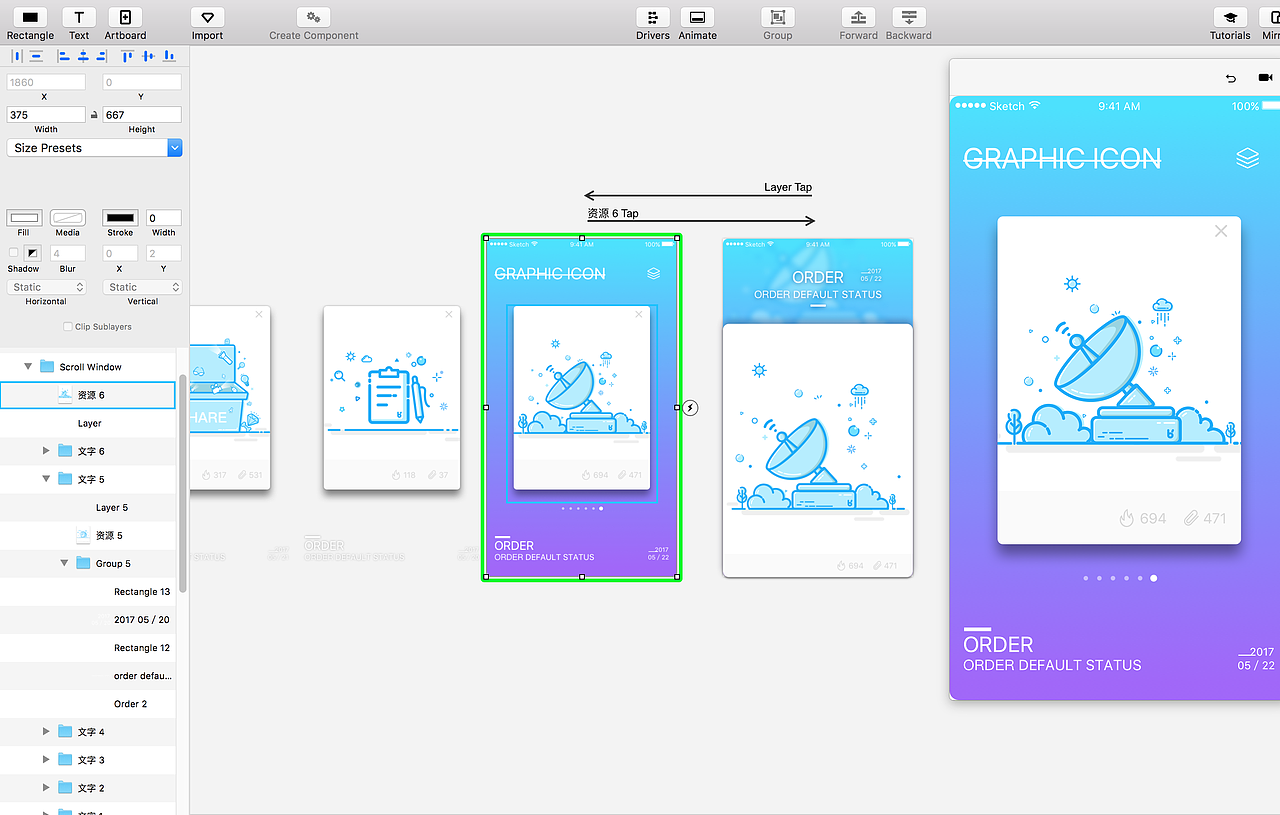Click the Height input field showing 667
The height and width of the screenshot is (815, 1280).
pyautogui.click(x=142, y=115)
